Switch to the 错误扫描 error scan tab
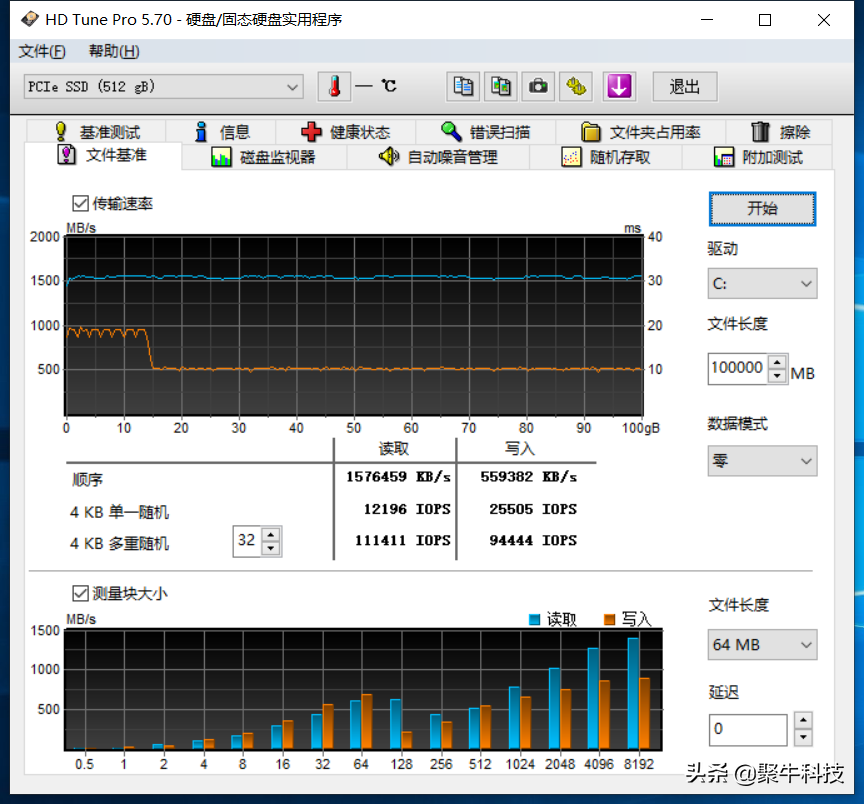The width and height of the screenshot is (864, 804). [486, 132]
